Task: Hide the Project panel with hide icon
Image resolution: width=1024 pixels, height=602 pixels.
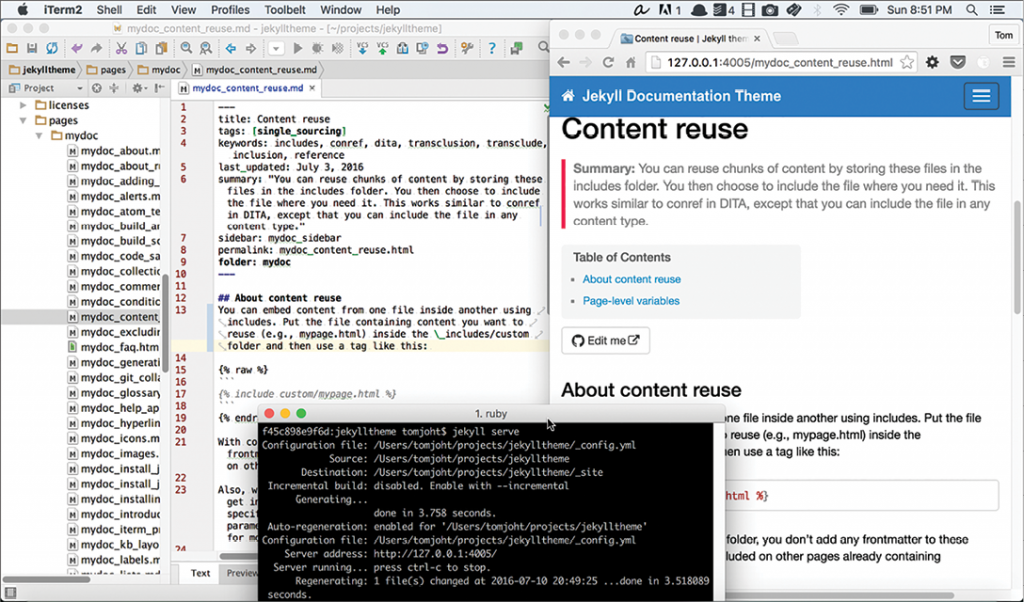Action: pos(159,88)
